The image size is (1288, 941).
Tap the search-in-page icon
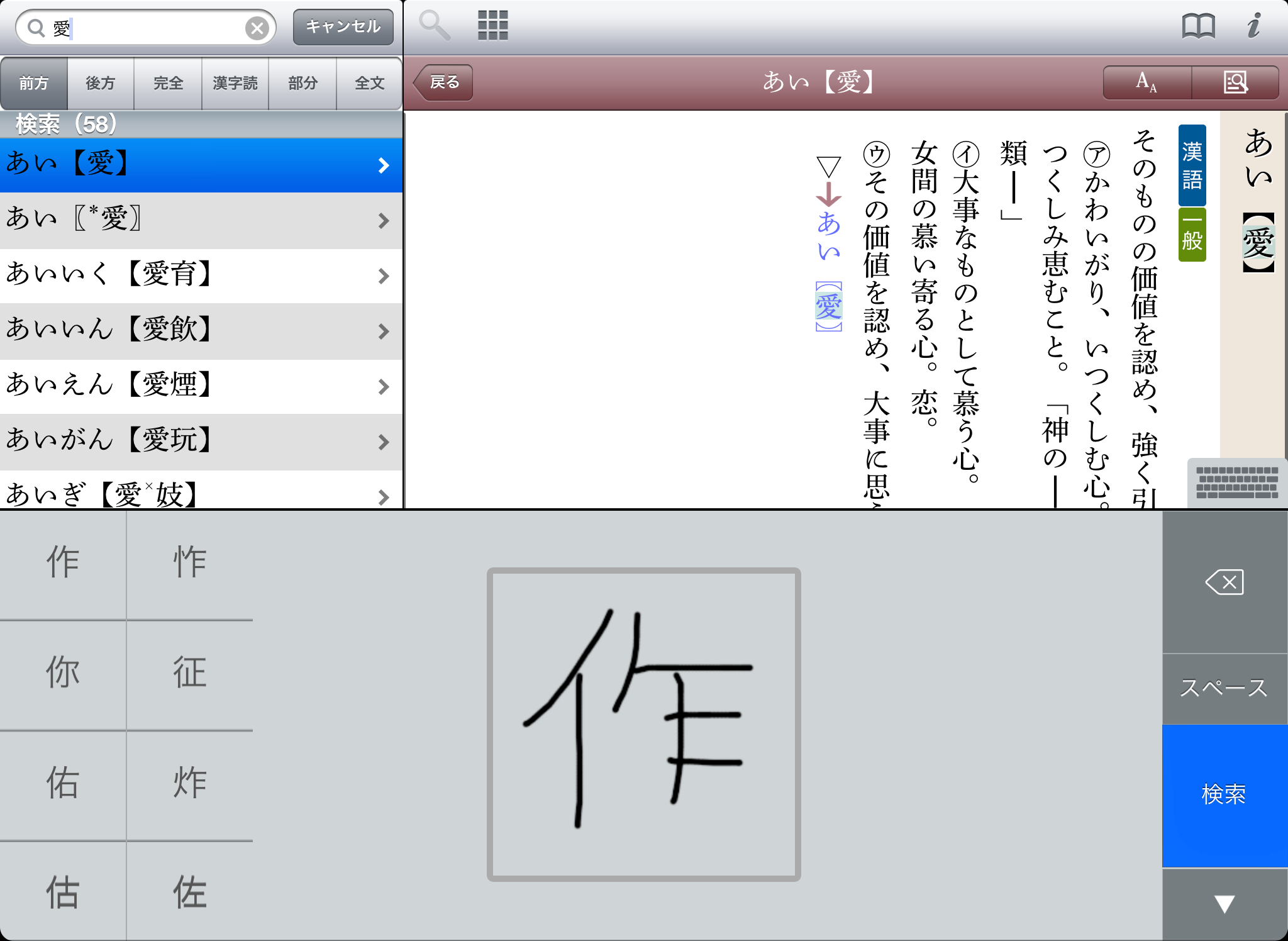point(1235,82)
